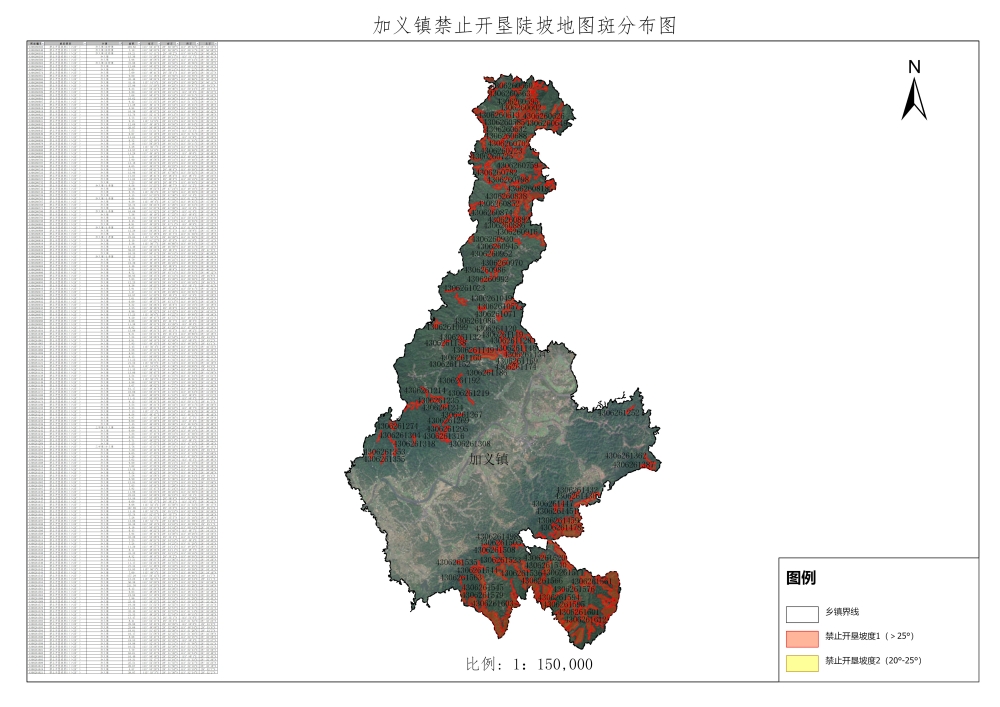Click the scale text 比例 1:150,000
This screenshot has height=707, width=1000.
pos(529,664)
